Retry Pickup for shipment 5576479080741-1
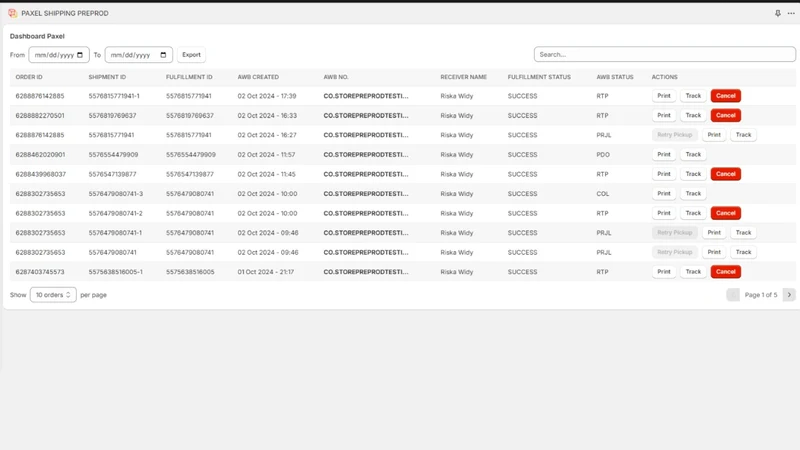Image resolution: width=800 pixels, height=450 pixels. tap(674, 233)
